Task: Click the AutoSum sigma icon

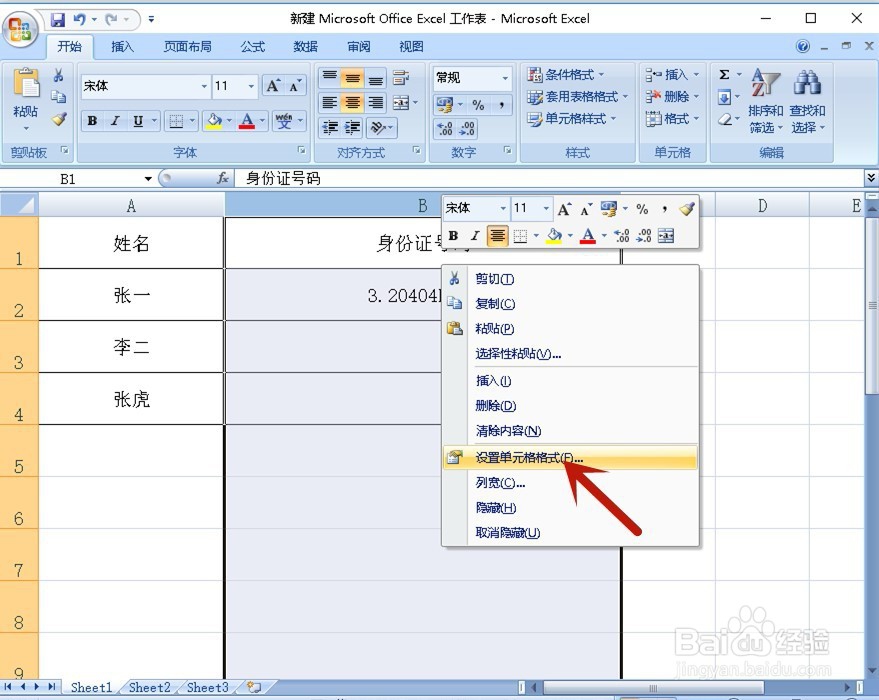Action: (x=724, y=75)
